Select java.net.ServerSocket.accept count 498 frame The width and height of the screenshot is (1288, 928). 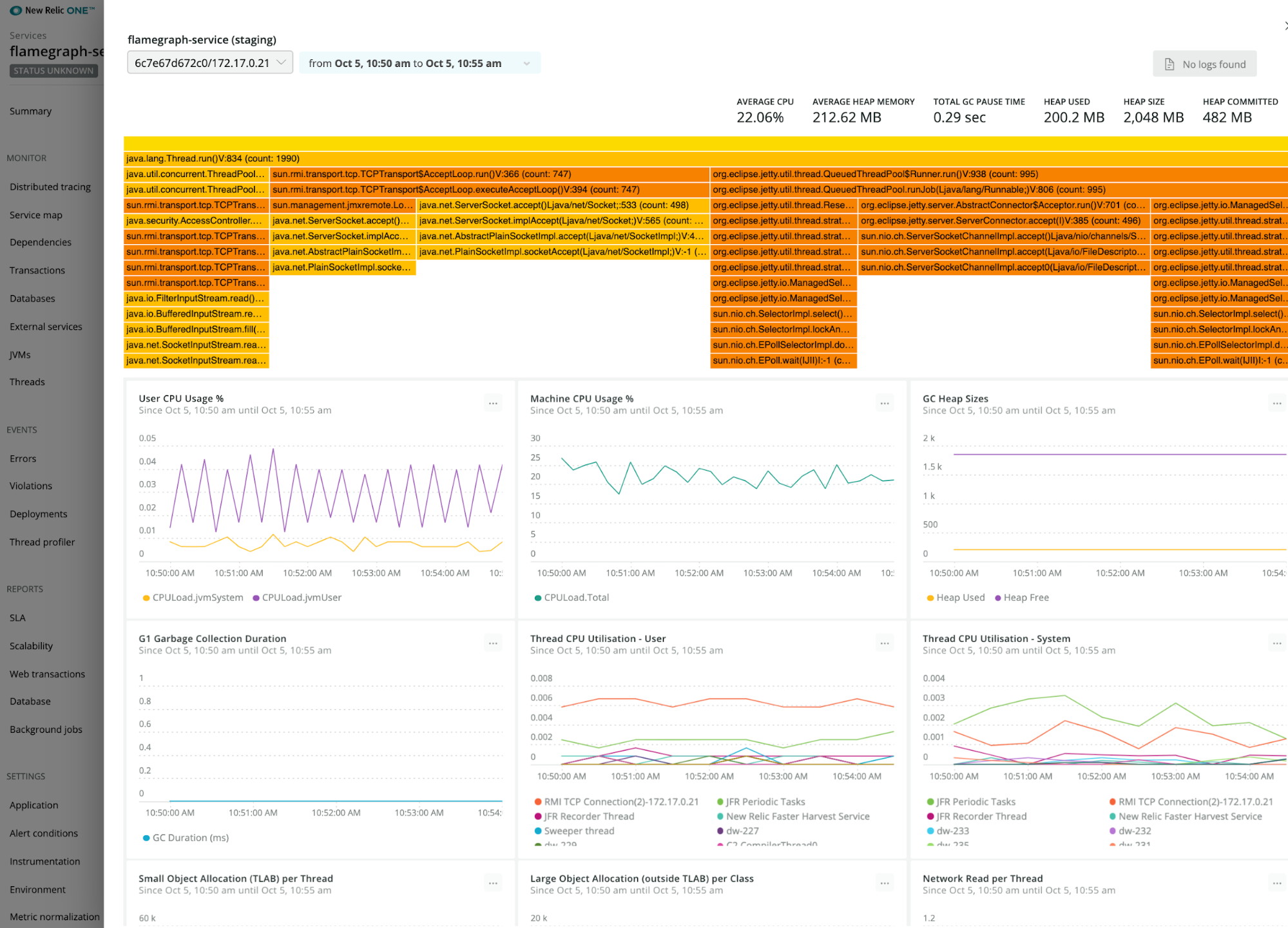(x=563, y=205)
